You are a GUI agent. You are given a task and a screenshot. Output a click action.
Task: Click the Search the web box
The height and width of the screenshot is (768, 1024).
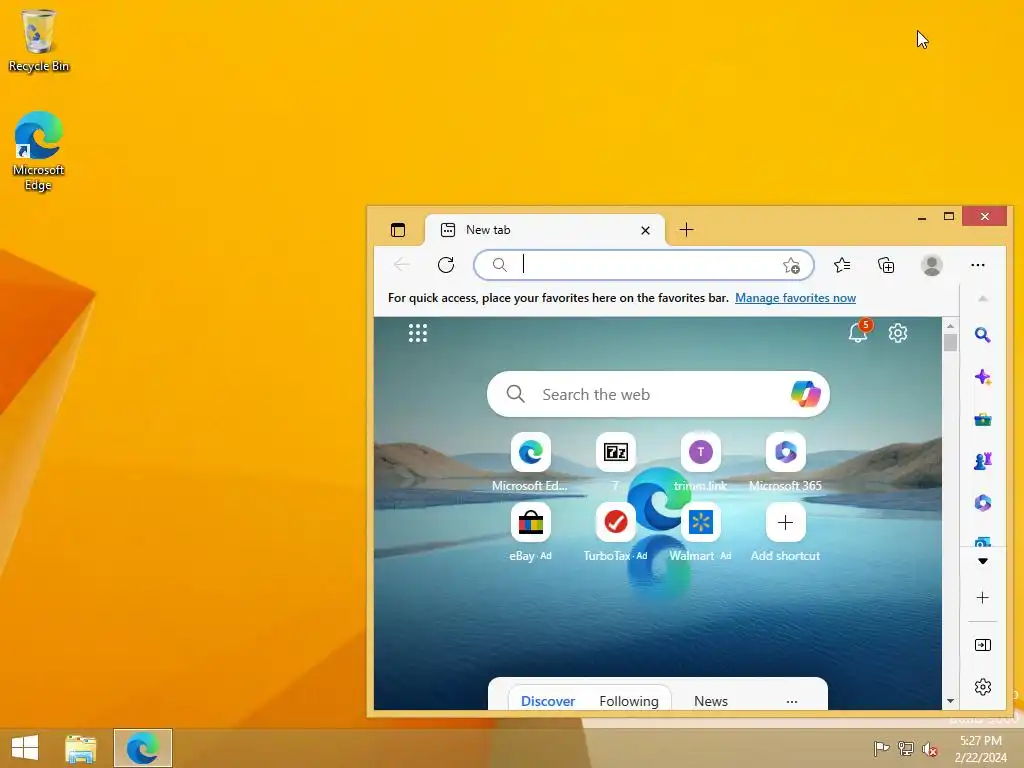[658, 394]
